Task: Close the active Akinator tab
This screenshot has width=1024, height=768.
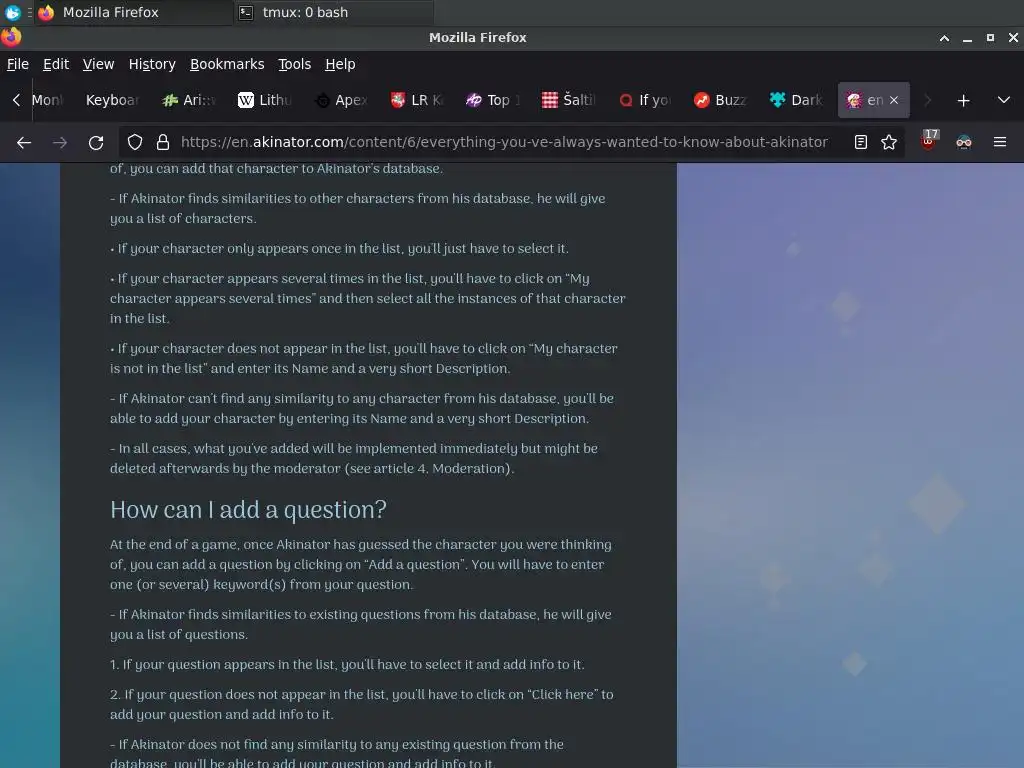Action: [x=894, y=100]
